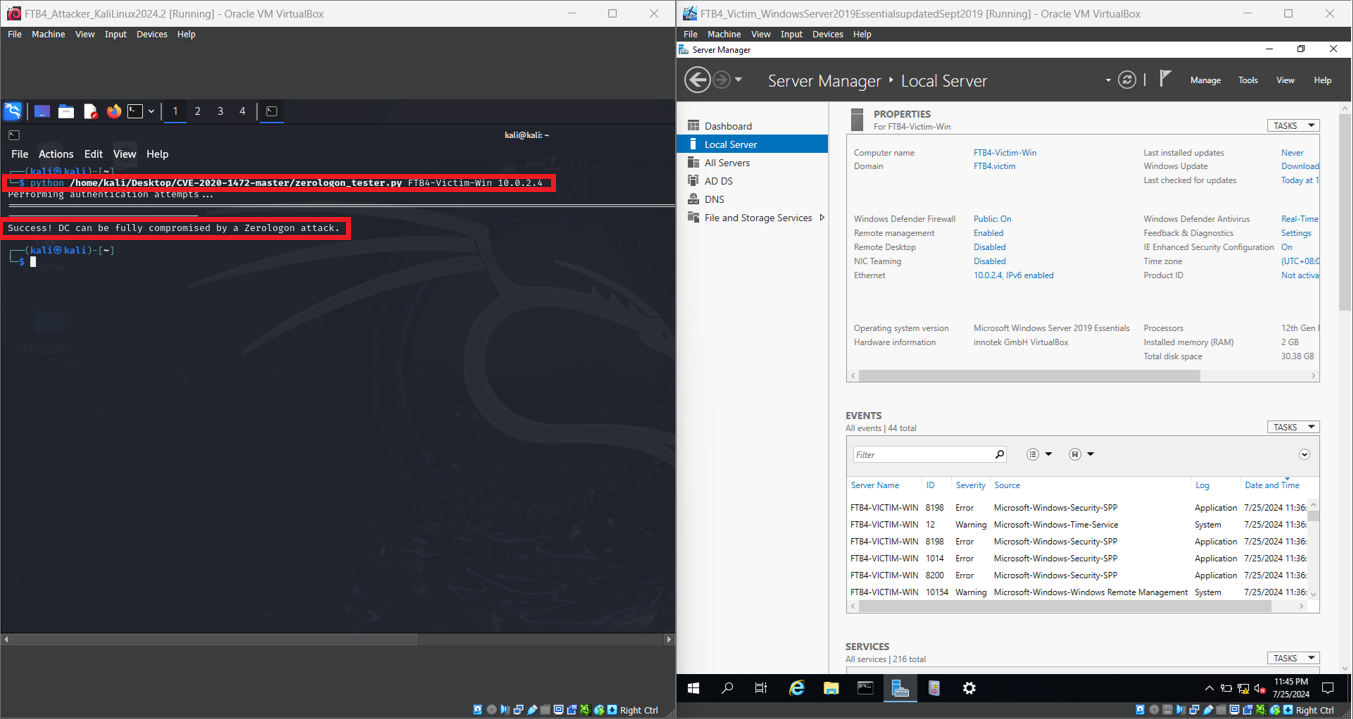
Task: Open the Help menu in Kali terminal
Action: [157, 154]
